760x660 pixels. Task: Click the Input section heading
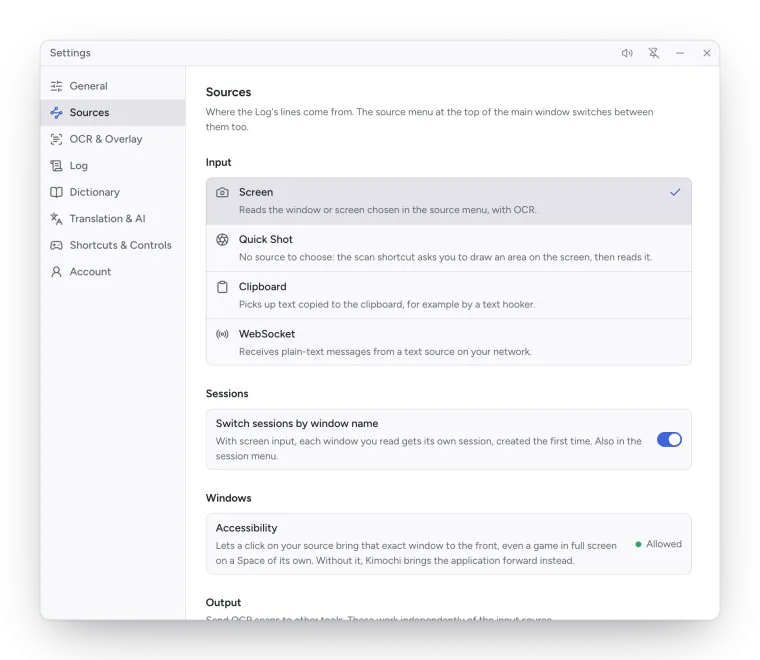(218, 162)
